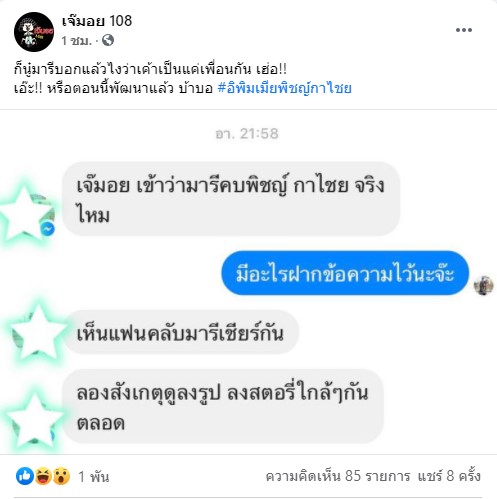497x499 pixels.
Task: Click star avatar beside ลองสังเกตุดูลงรูป message
Action: coord(34,421)
